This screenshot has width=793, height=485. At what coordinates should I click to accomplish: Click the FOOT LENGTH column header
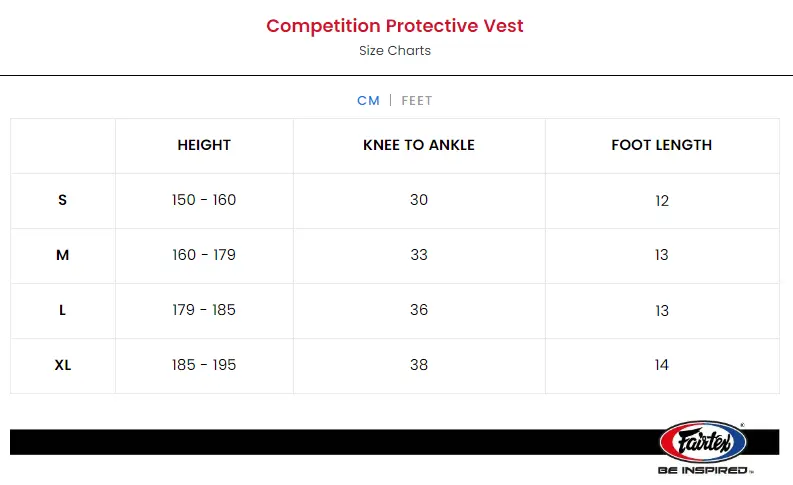click(x=662, y=146)
